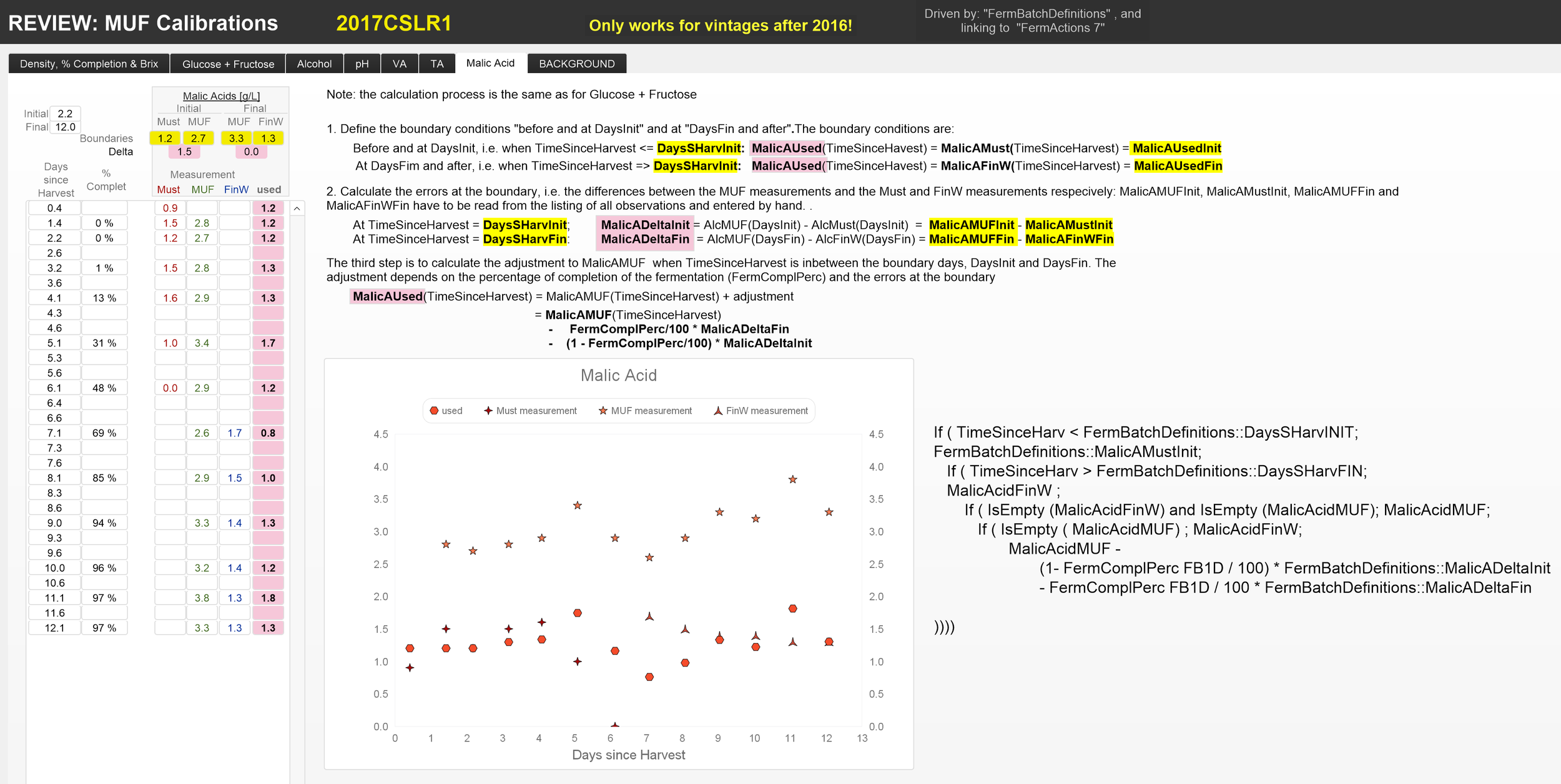Click the batch name 2017CSLR1 in the header

[x=393, y=23]
